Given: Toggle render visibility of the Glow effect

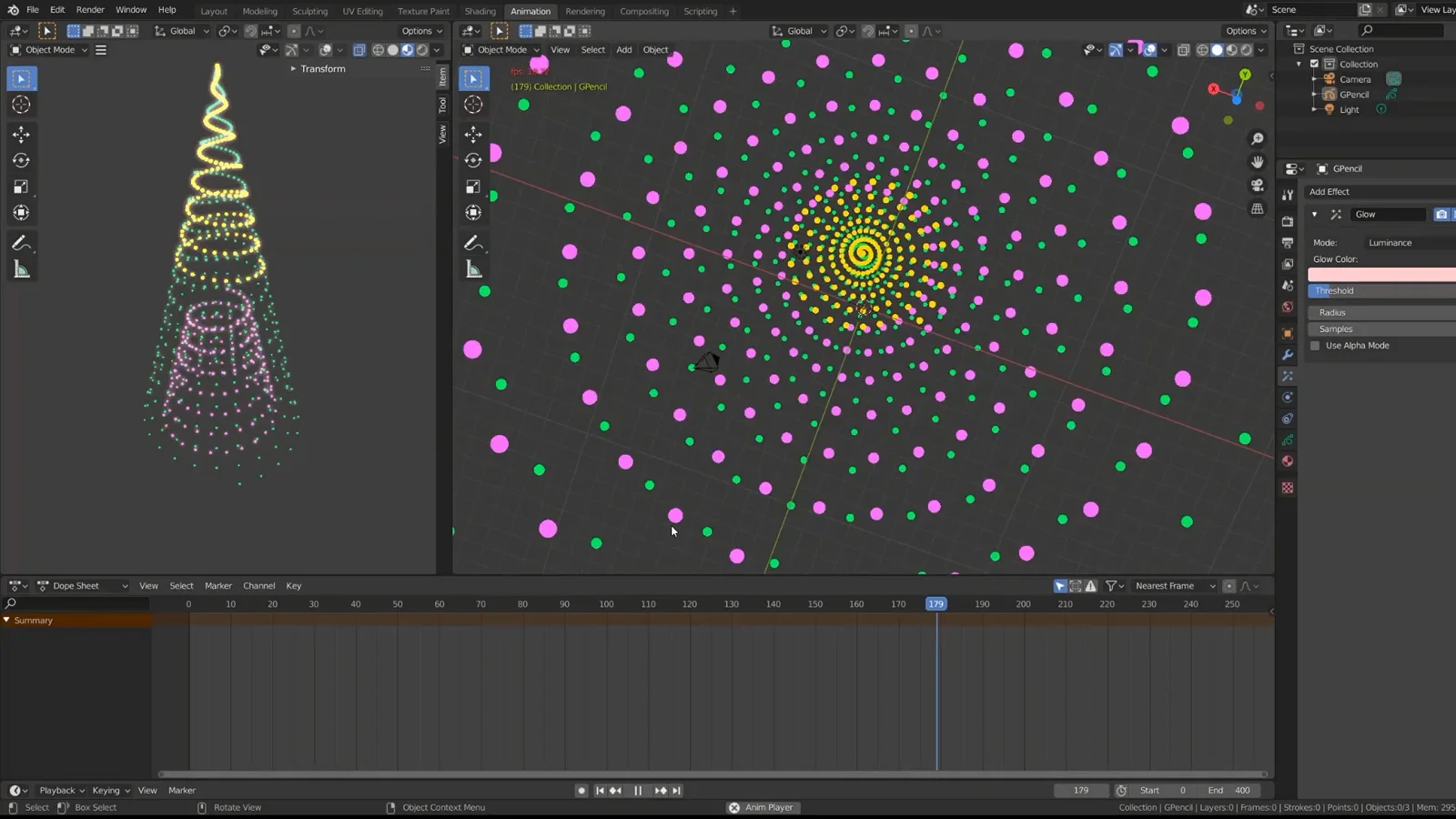Looking at the screenshot, I should pyautogui.click(x=1441, y=214).
